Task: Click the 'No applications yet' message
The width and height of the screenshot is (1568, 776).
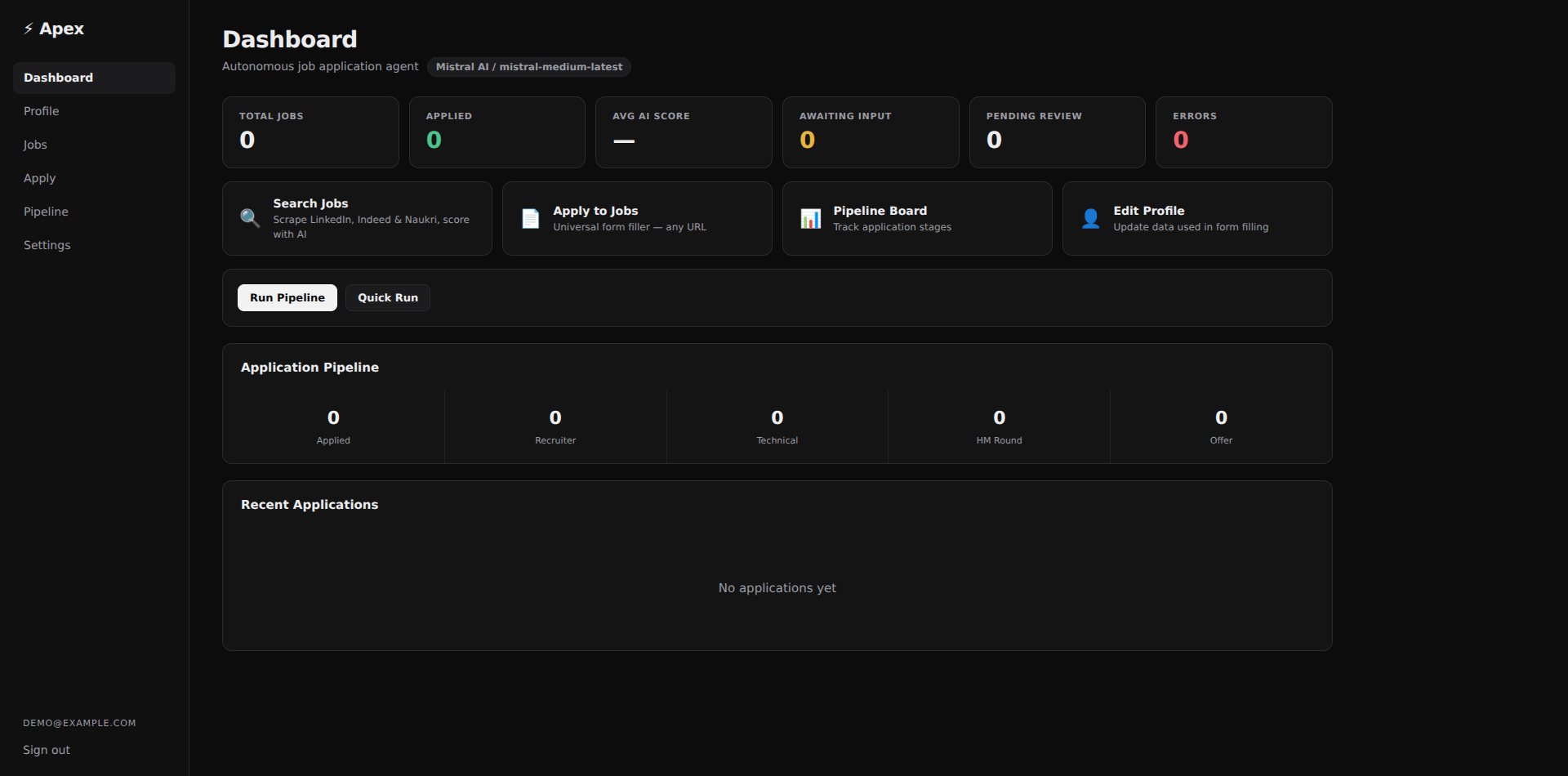Action: (x=777, y=588)
